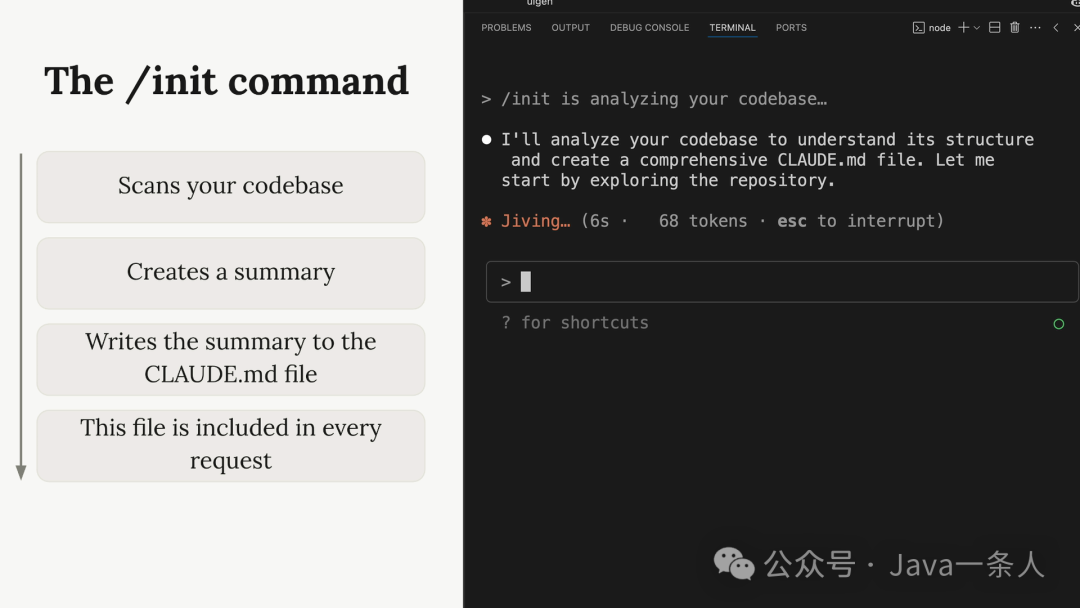Kill terminal using the trash icon
Image resolution: width=1080 pixels, height=608 pixels.
pyautogui.click(x=1015, y=28)
